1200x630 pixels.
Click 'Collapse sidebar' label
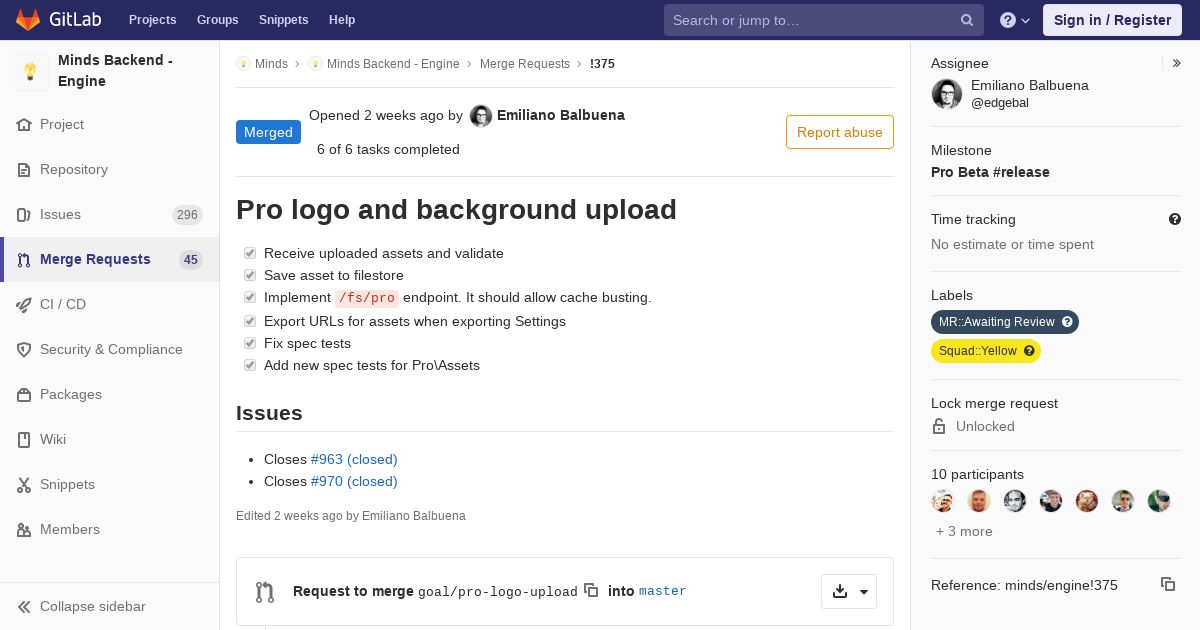[93, 607]
